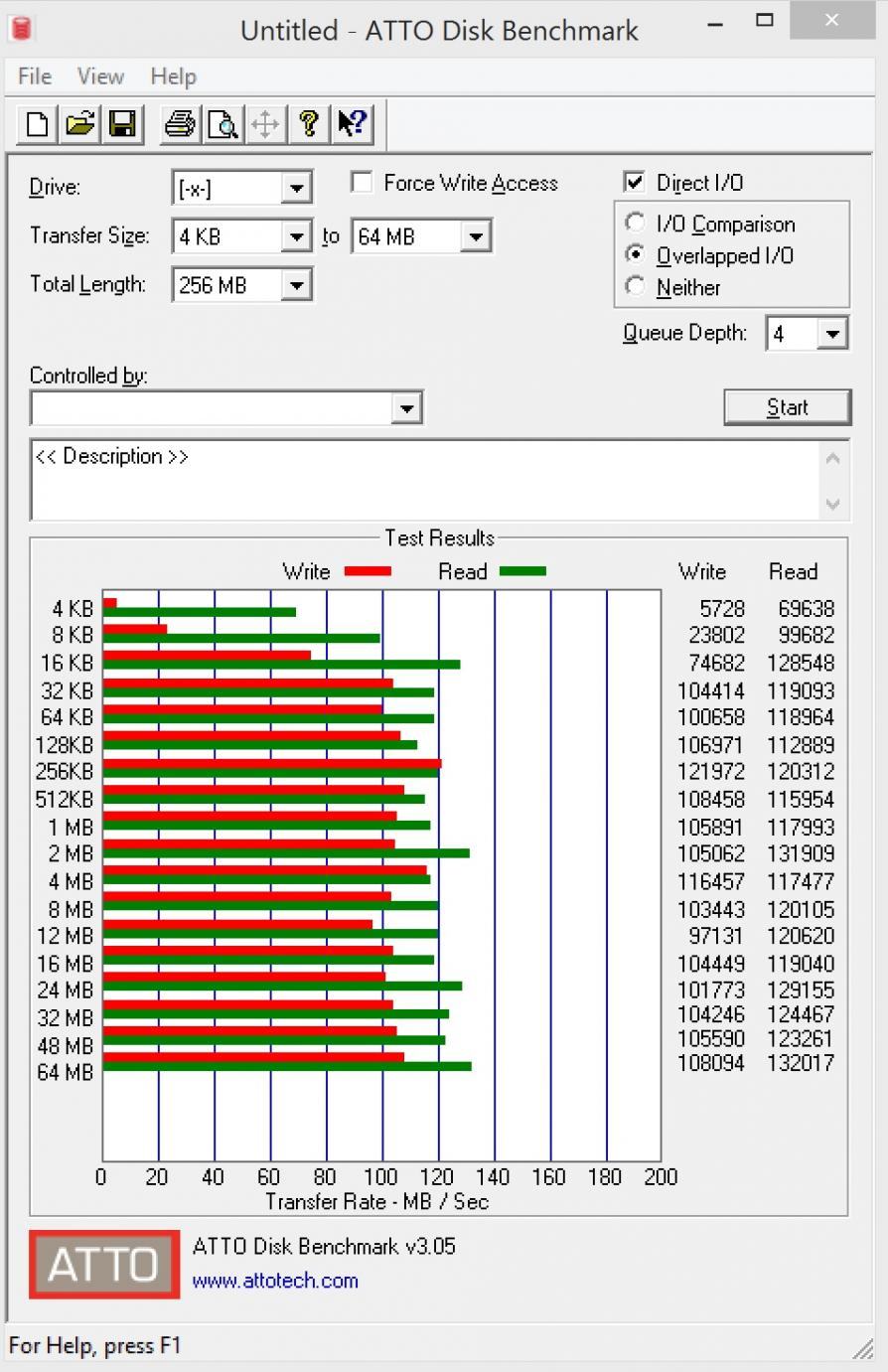Click the 256KB row label in chart

[x=65, y=772]
